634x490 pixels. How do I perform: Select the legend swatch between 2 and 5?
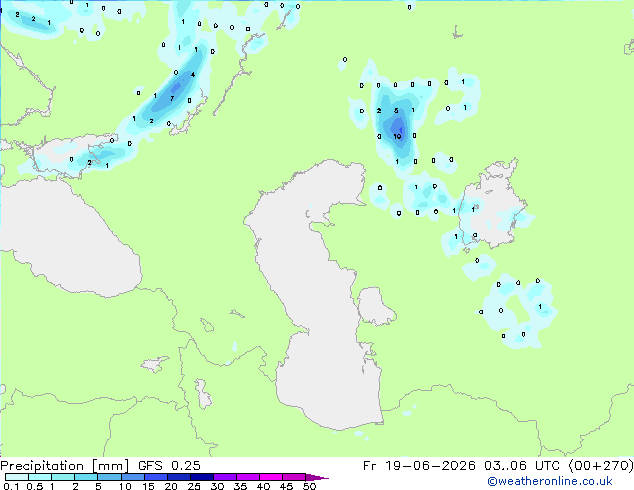pos(86,477)
